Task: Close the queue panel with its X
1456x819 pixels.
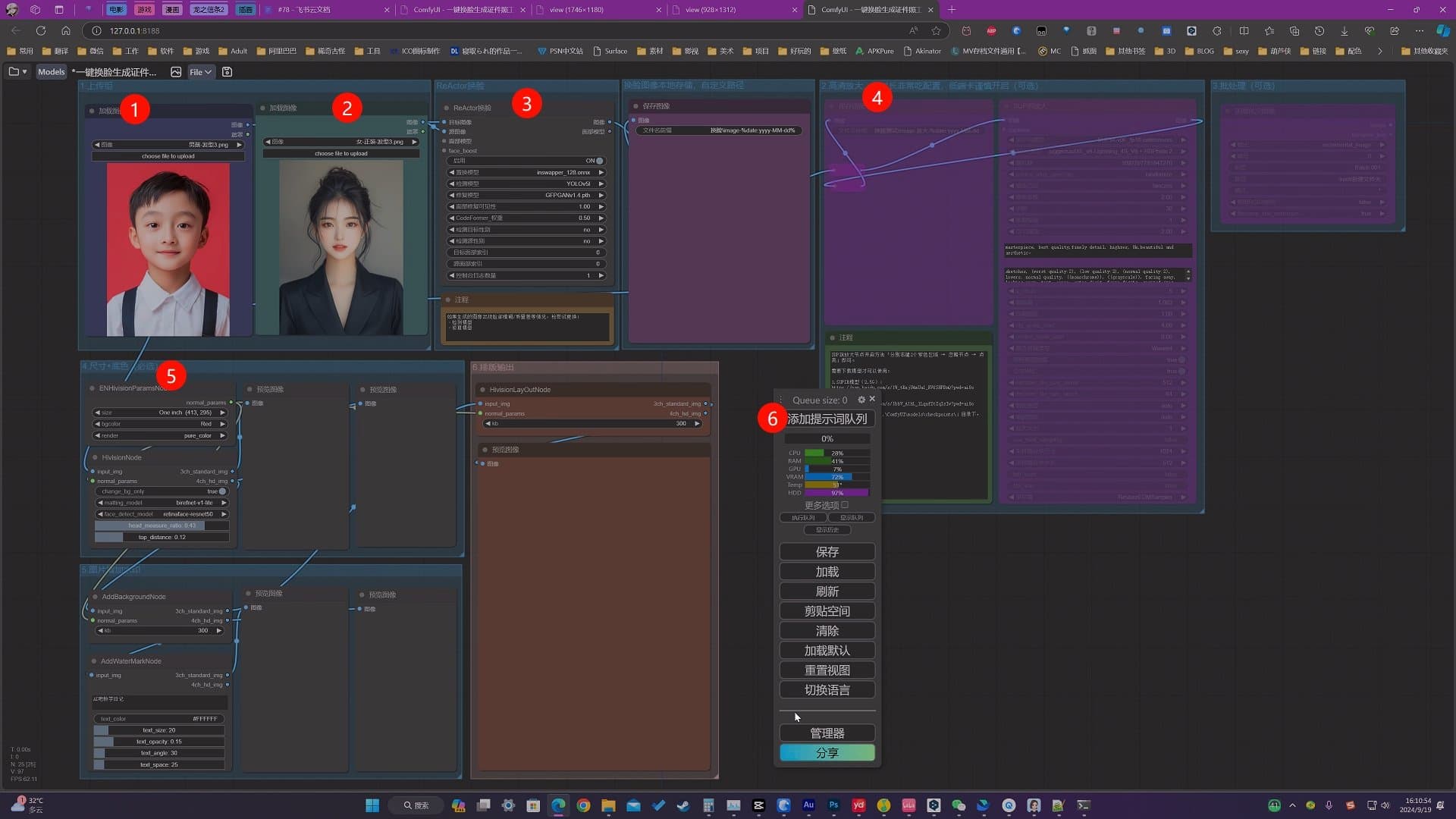Action: coord(872,399)
